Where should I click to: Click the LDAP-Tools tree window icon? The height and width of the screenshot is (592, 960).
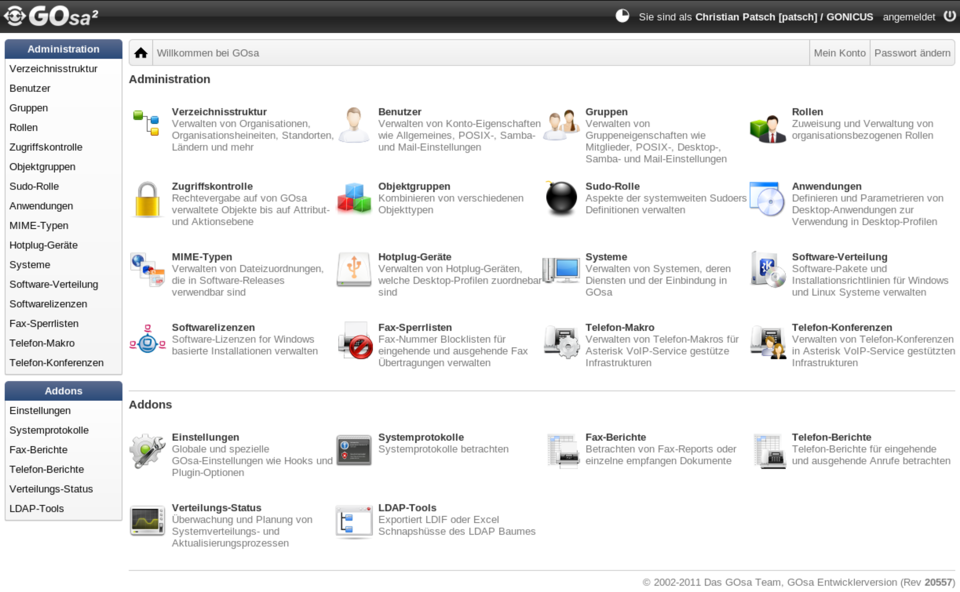354,522
